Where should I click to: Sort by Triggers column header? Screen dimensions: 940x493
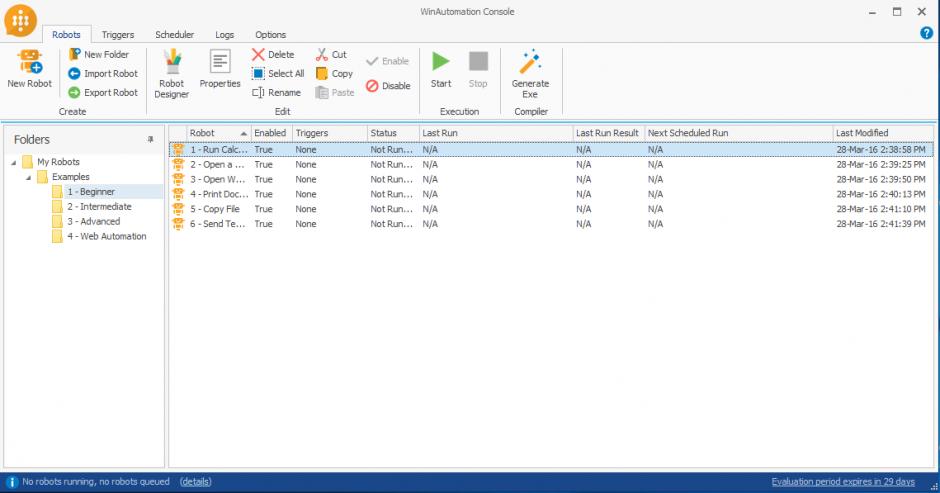(x=330, y=133)
